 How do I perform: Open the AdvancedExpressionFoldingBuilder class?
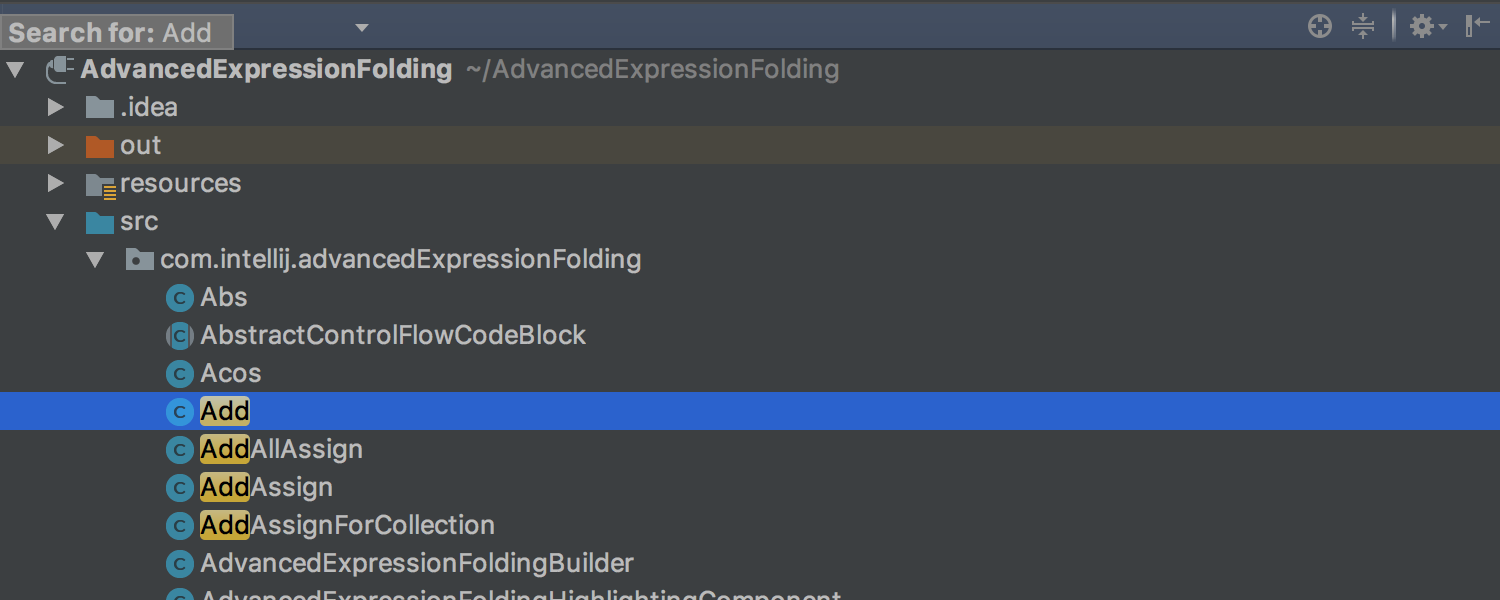point(416,563)
